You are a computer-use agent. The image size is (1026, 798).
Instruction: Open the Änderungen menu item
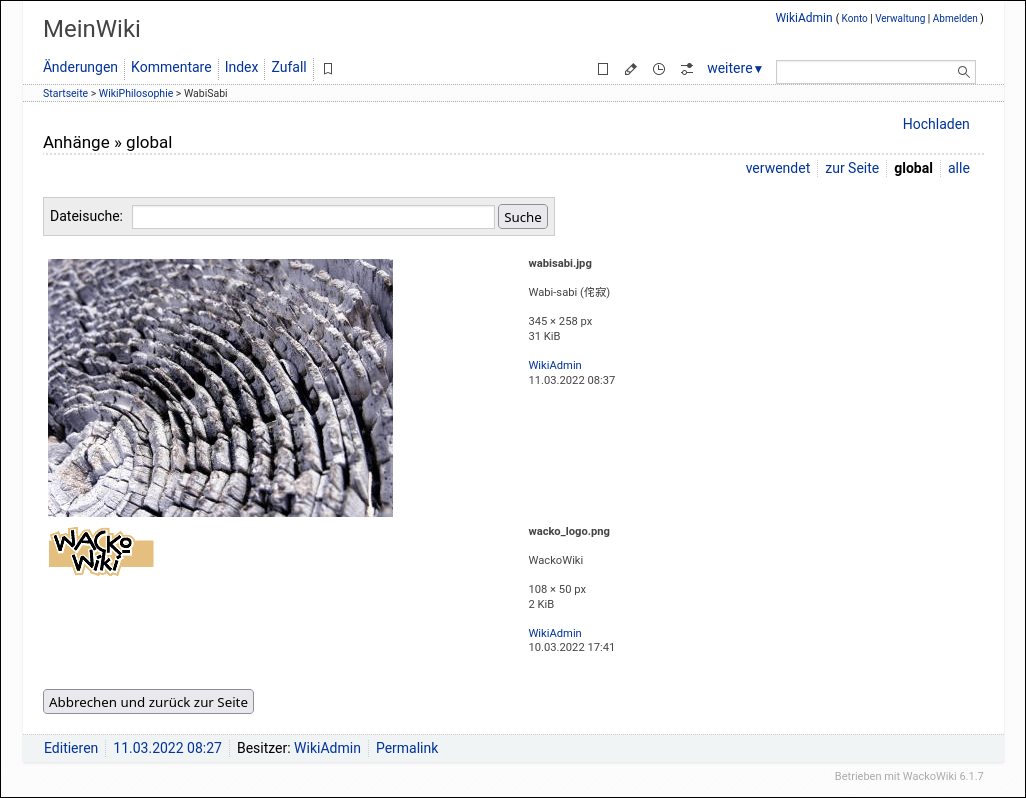pyautogui.click(x=80, y=67)
